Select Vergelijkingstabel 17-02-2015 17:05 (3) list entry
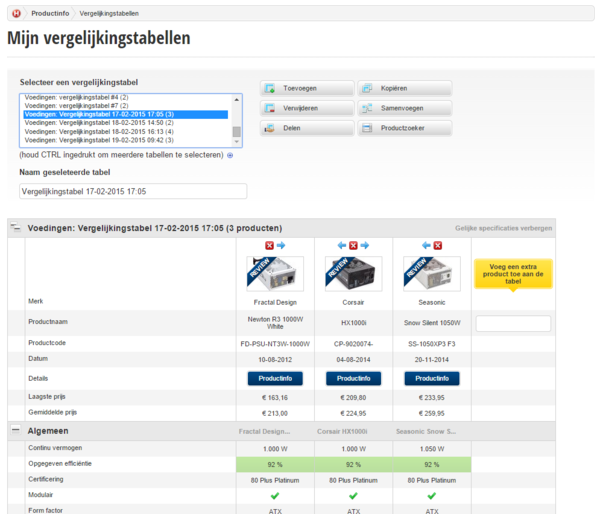The height and width of the screenshot is (514, 600). (x=126, y=114)
